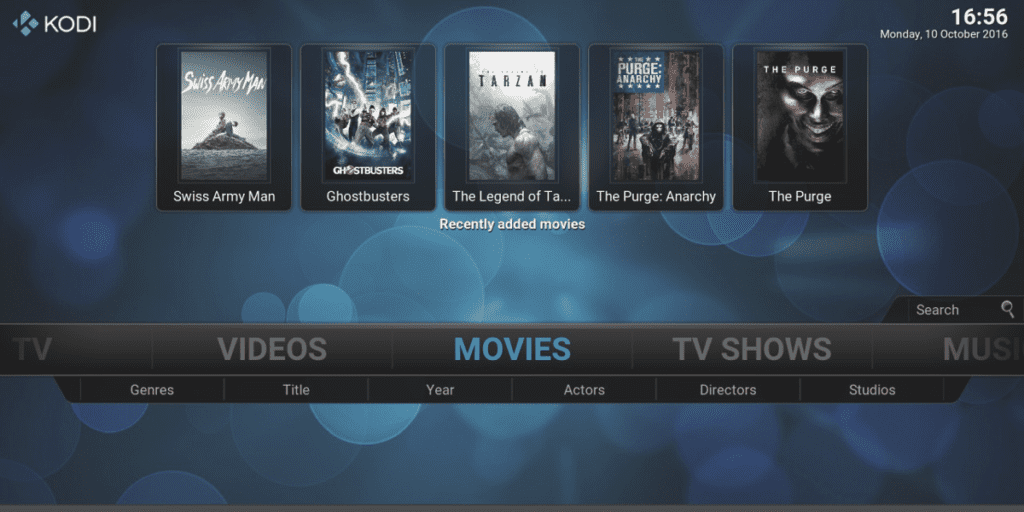
Task: Click The Legend of Ta... title text
Action: tap(512, 197)
